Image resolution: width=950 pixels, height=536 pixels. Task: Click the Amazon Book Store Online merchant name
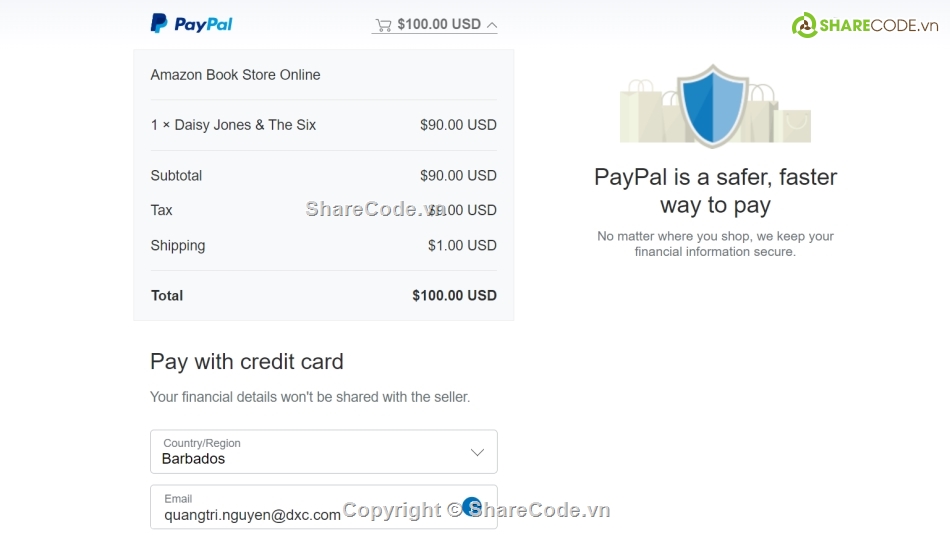pos(235,75)
